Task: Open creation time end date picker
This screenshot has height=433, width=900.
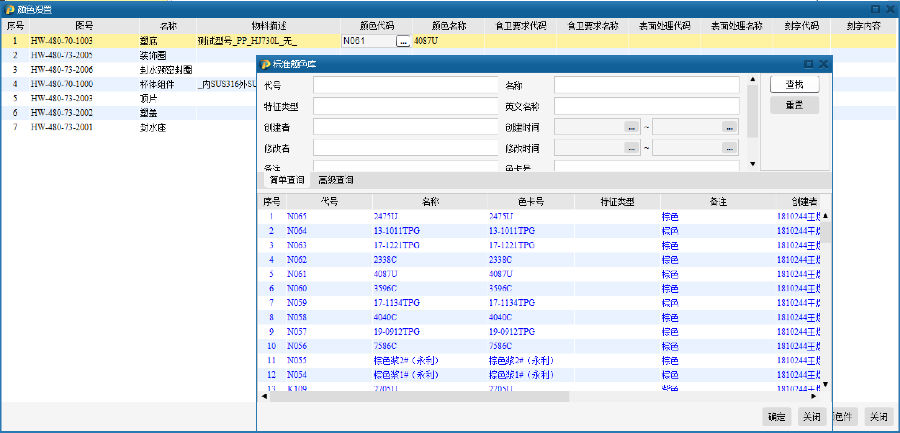Action: (730, 127)
